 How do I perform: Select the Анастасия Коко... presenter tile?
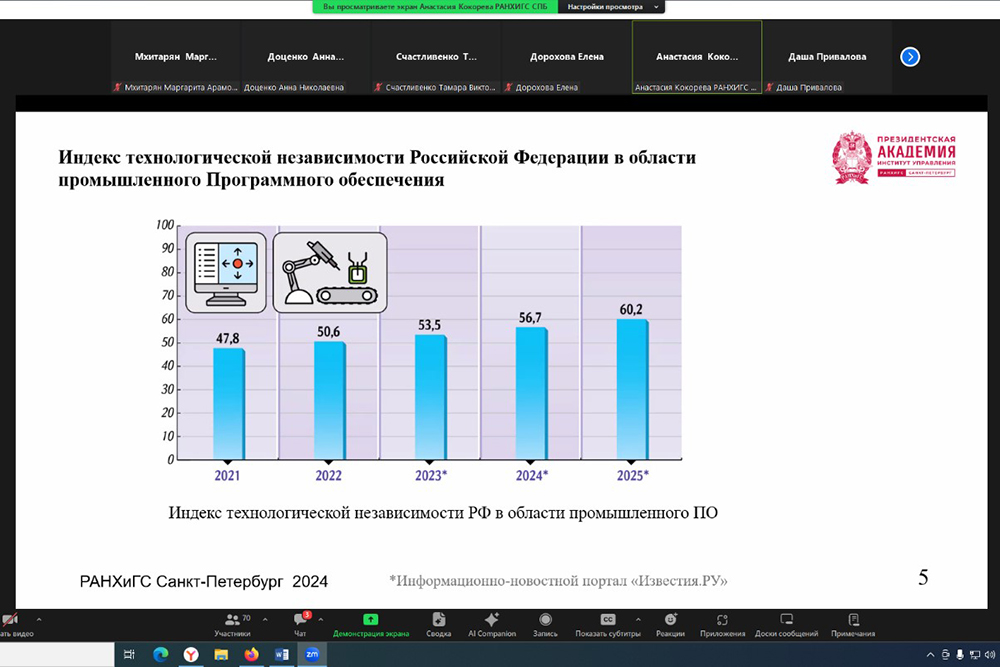[697, 57]
